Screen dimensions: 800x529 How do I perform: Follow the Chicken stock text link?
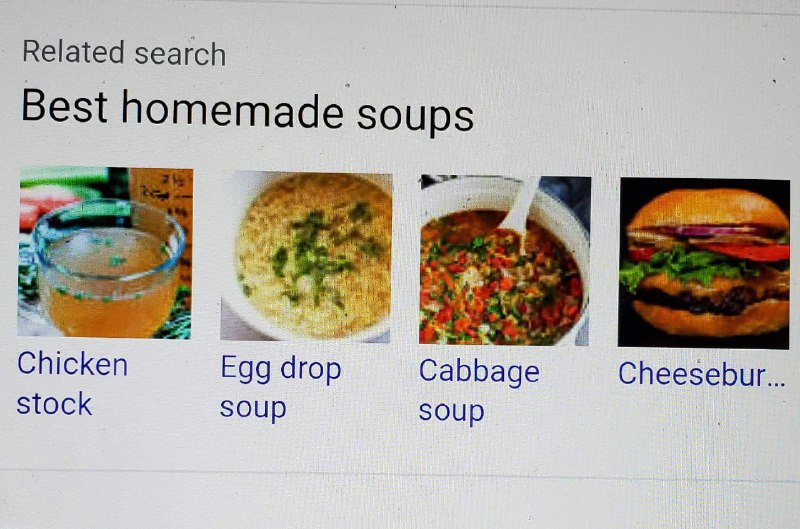pos(72,384)
